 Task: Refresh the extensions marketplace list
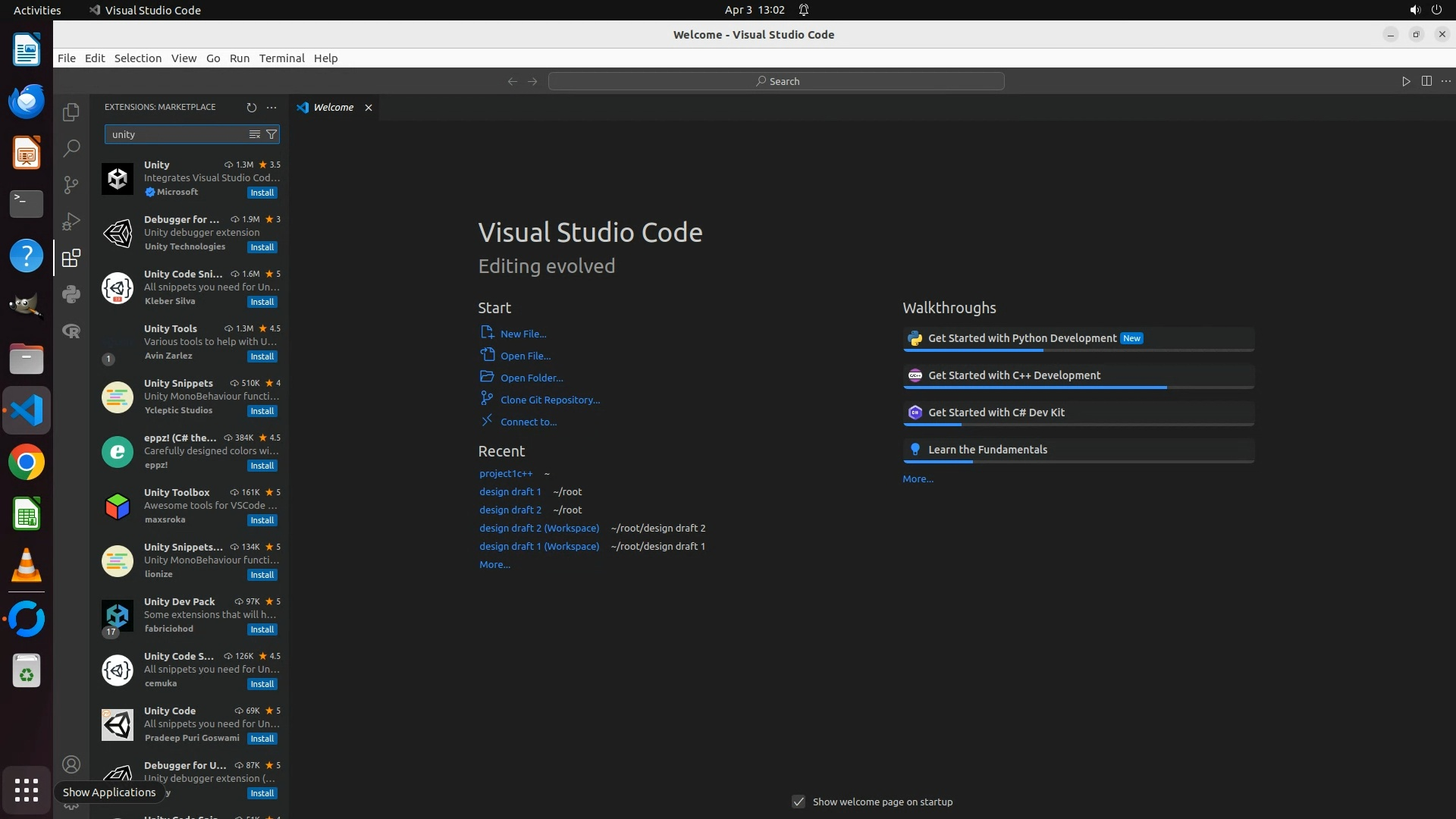click(x=252, y=107)
